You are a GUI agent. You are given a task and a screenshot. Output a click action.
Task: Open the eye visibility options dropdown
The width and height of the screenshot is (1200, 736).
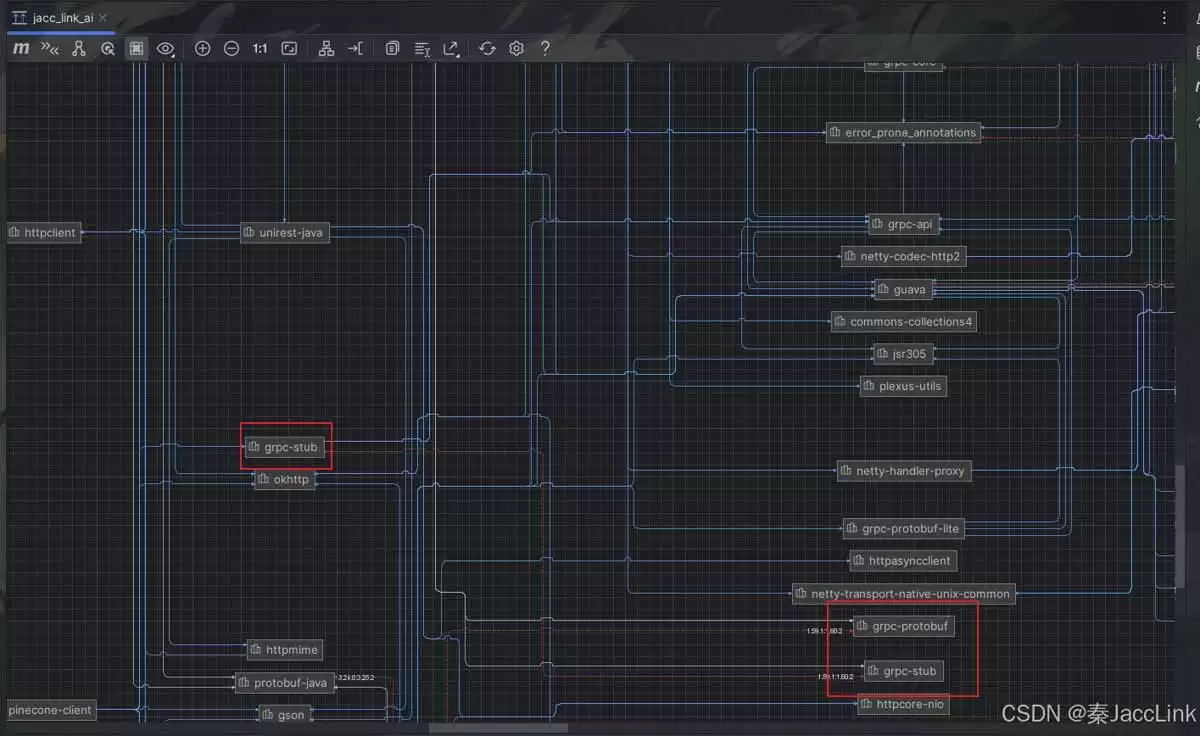166,48
